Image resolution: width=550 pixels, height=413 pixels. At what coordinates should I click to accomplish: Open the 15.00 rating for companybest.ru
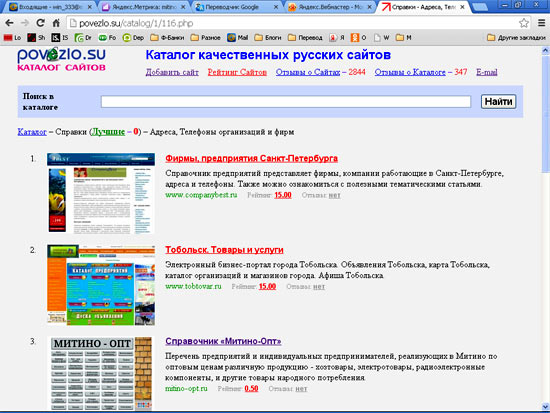pyautogui.click(x=283, y=195)
